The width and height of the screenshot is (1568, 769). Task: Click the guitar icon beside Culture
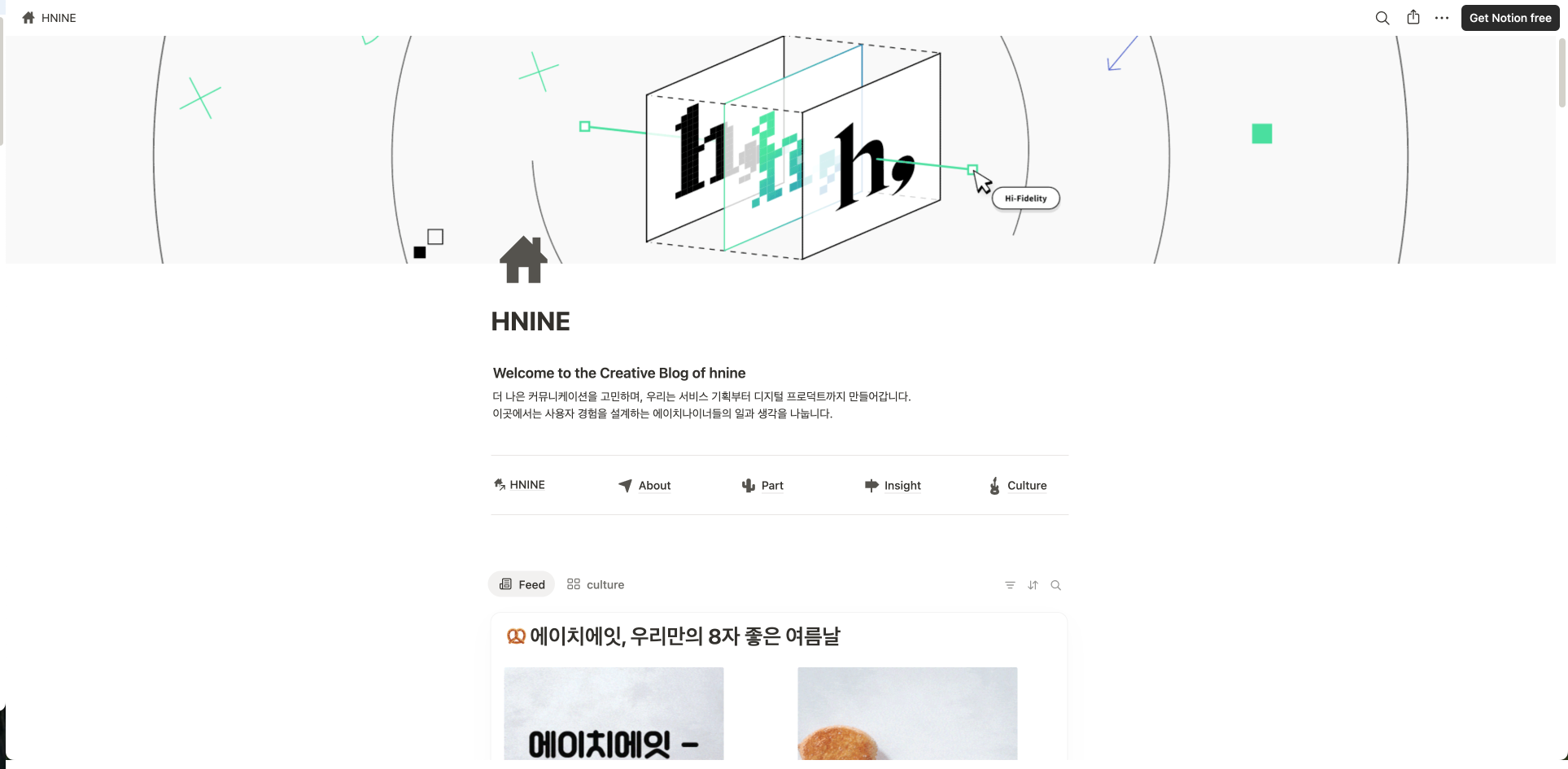click(x=994, y=486)
